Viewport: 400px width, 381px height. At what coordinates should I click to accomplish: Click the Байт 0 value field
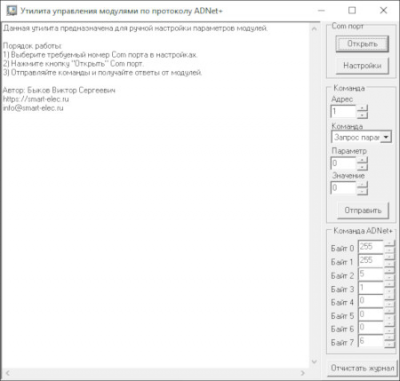pyautogui.click(x=371, y=247)
